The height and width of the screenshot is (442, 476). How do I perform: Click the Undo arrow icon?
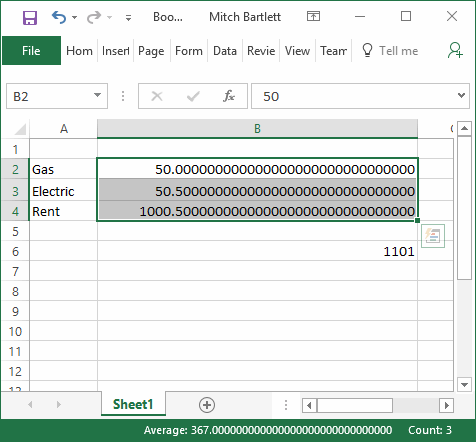pyautogui.click(x=59, y=17)
